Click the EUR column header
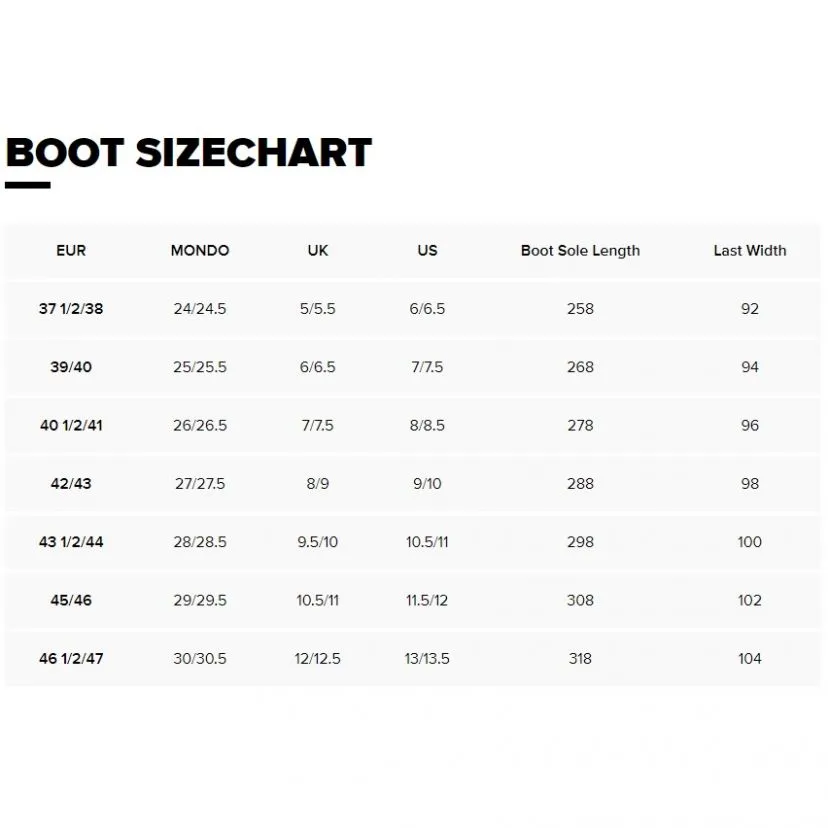This screenshot has width=828, height=828. tap(71, 251)
